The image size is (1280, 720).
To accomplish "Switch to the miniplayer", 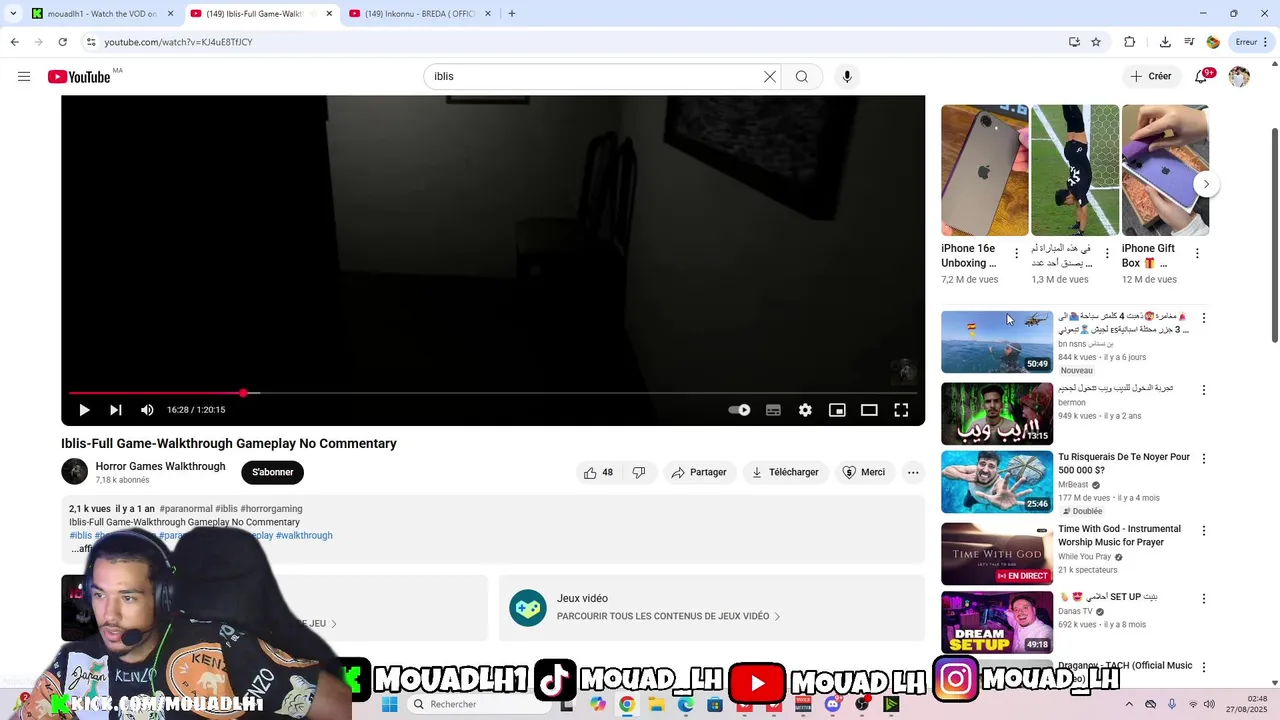I will (x=837, y=410).
